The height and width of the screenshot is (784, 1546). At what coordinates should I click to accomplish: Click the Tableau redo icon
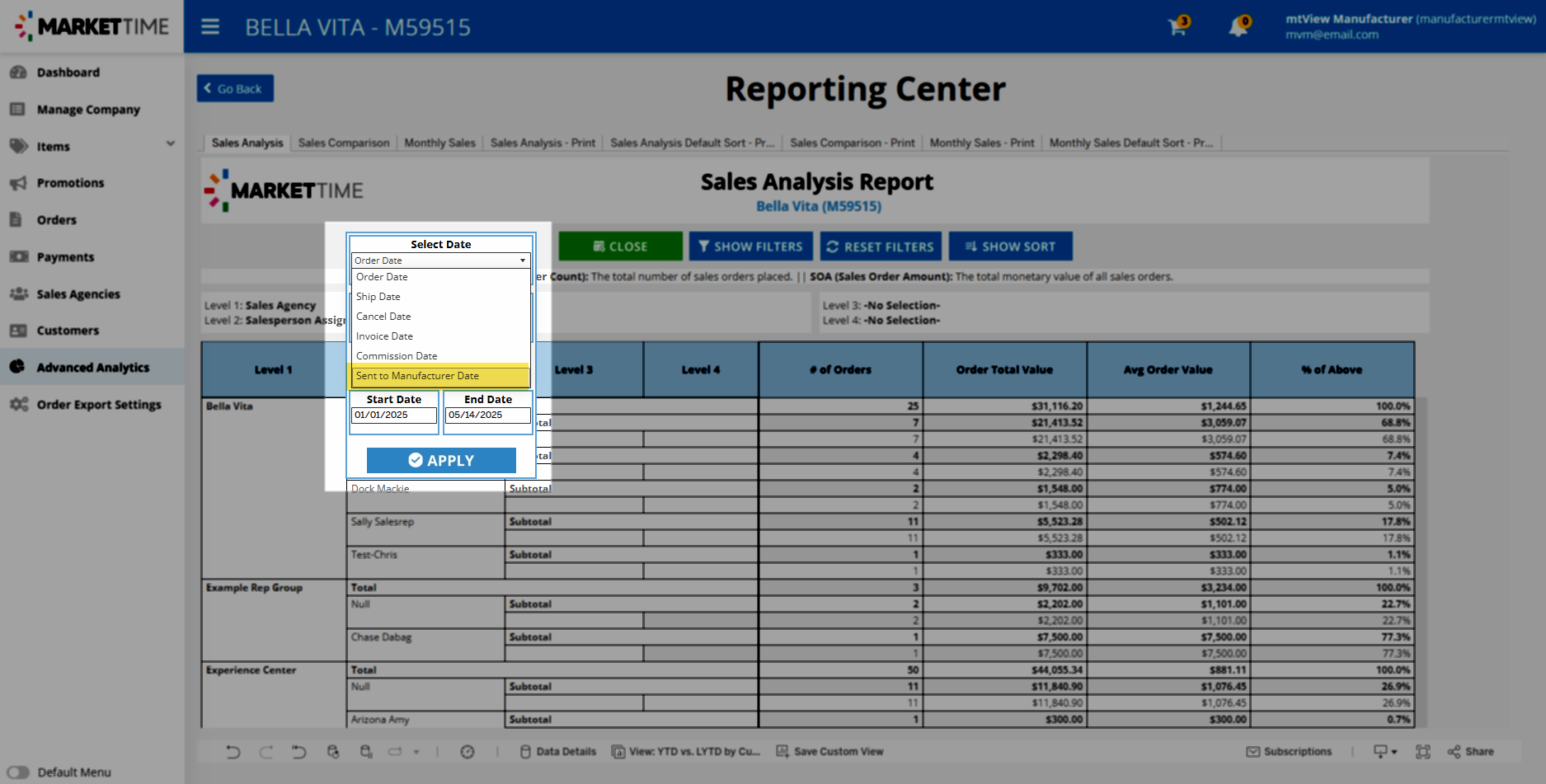pos(265,752)
